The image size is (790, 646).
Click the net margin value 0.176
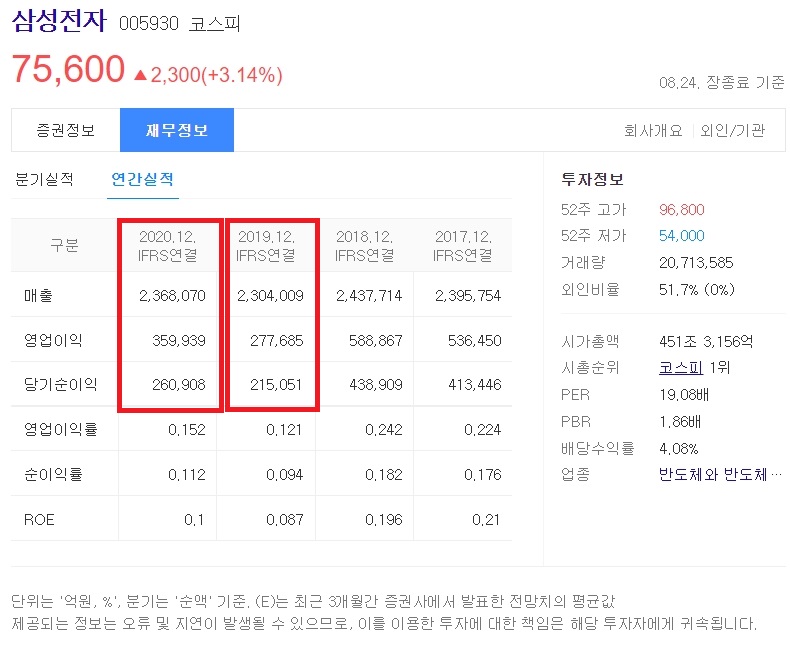click(x=482, y=475)
